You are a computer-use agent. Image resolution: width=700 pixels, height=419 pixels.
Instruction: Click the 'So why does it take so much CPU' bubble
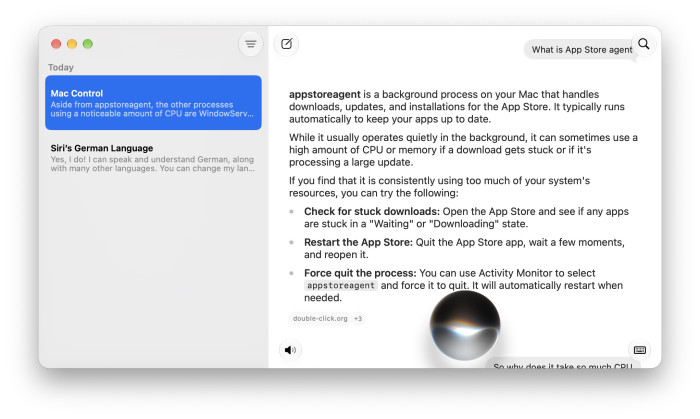pos(562,365)
